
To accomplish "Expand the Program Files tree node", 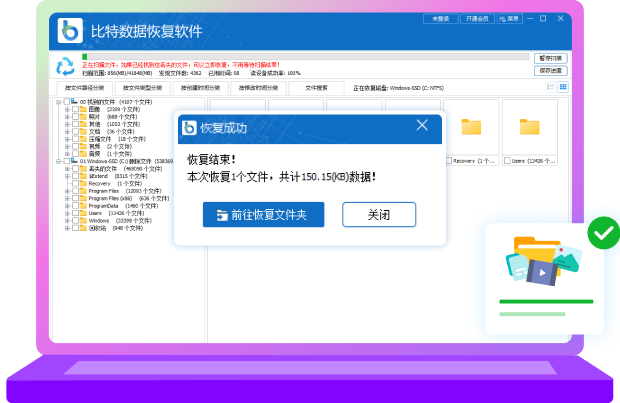I will click(x=67, y=191).
